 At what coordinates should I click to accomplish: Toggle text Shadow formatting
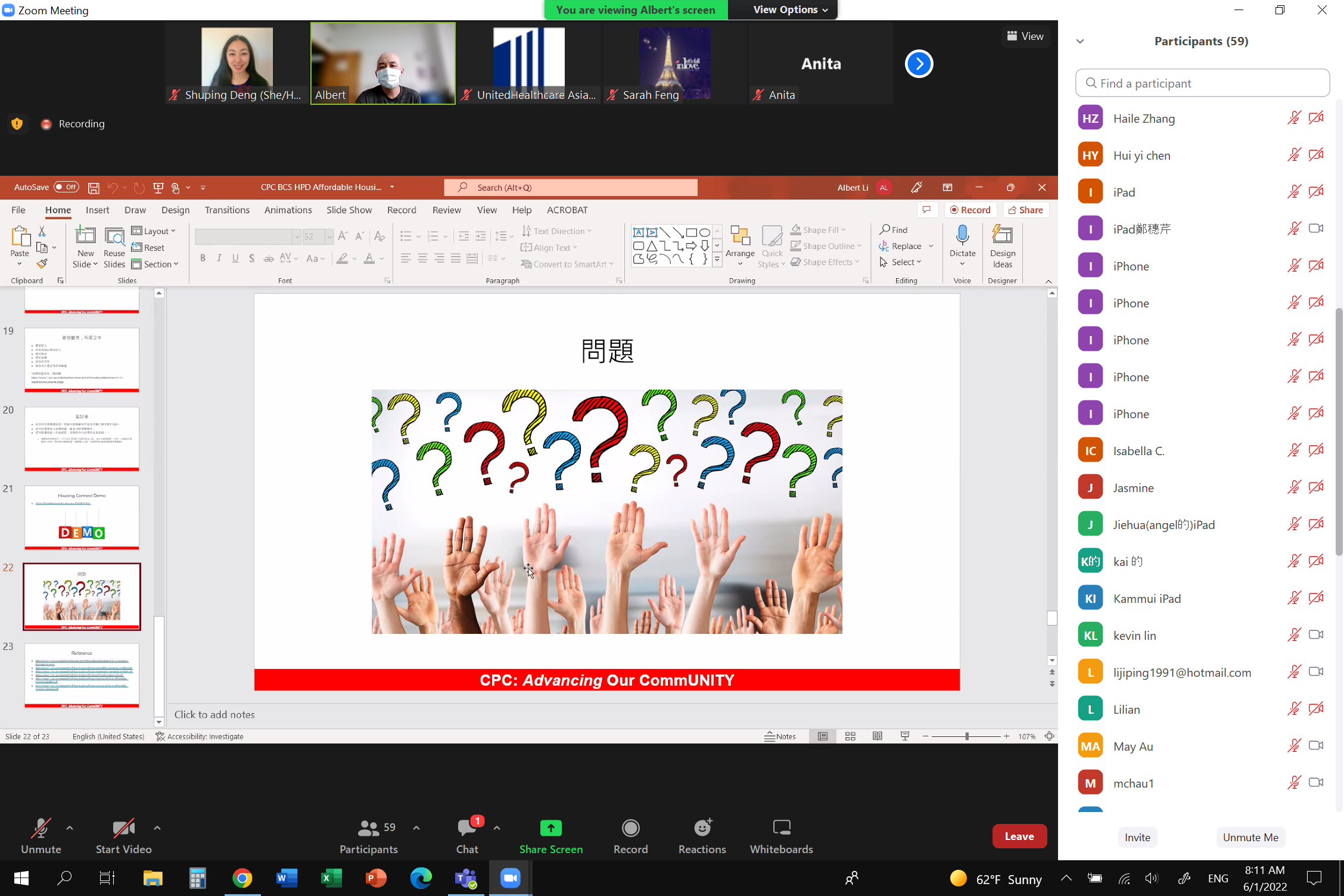tap(252, 258)
